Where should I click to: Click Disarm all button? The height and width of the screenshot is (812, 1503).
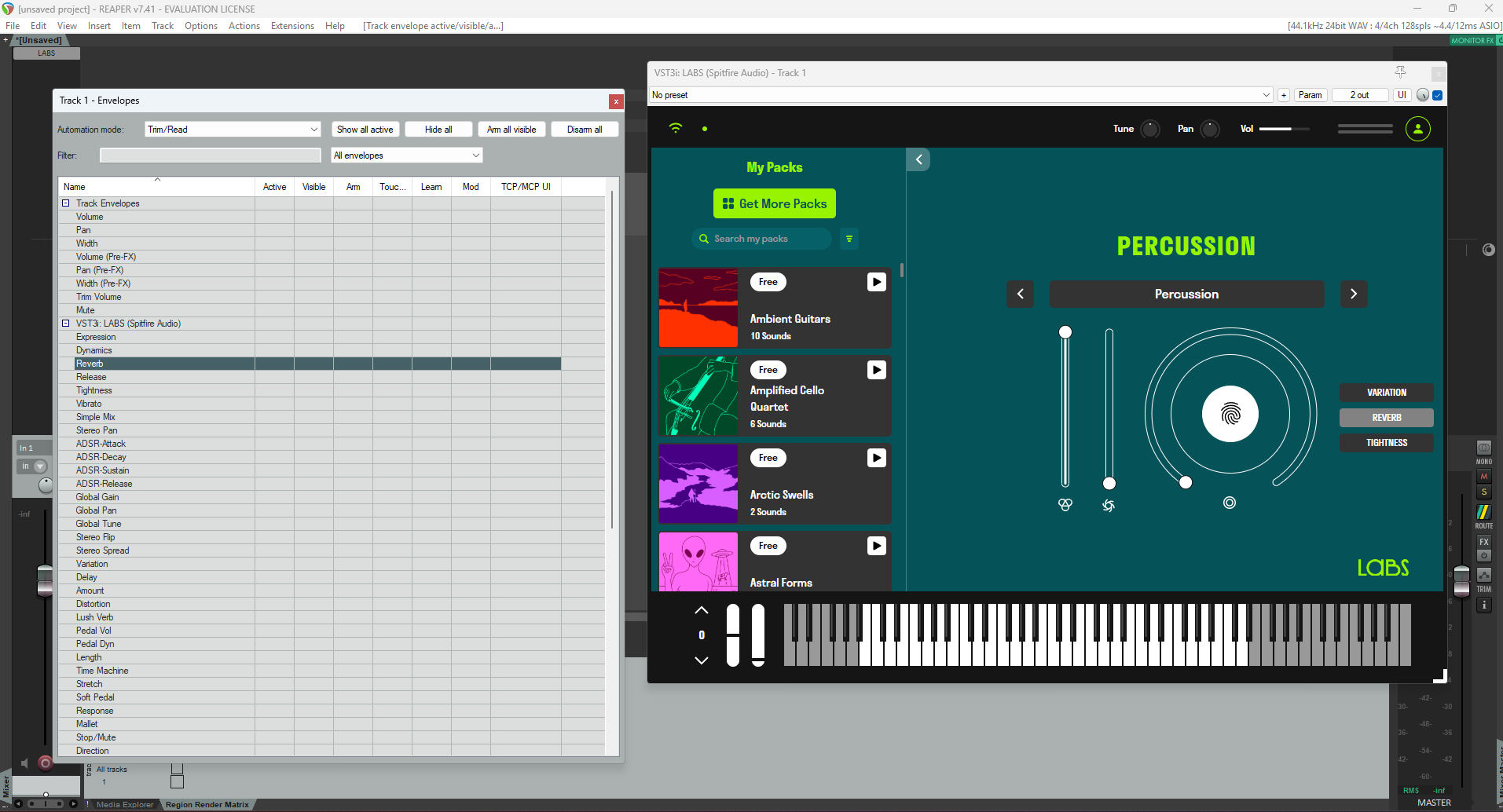(585, 130)
